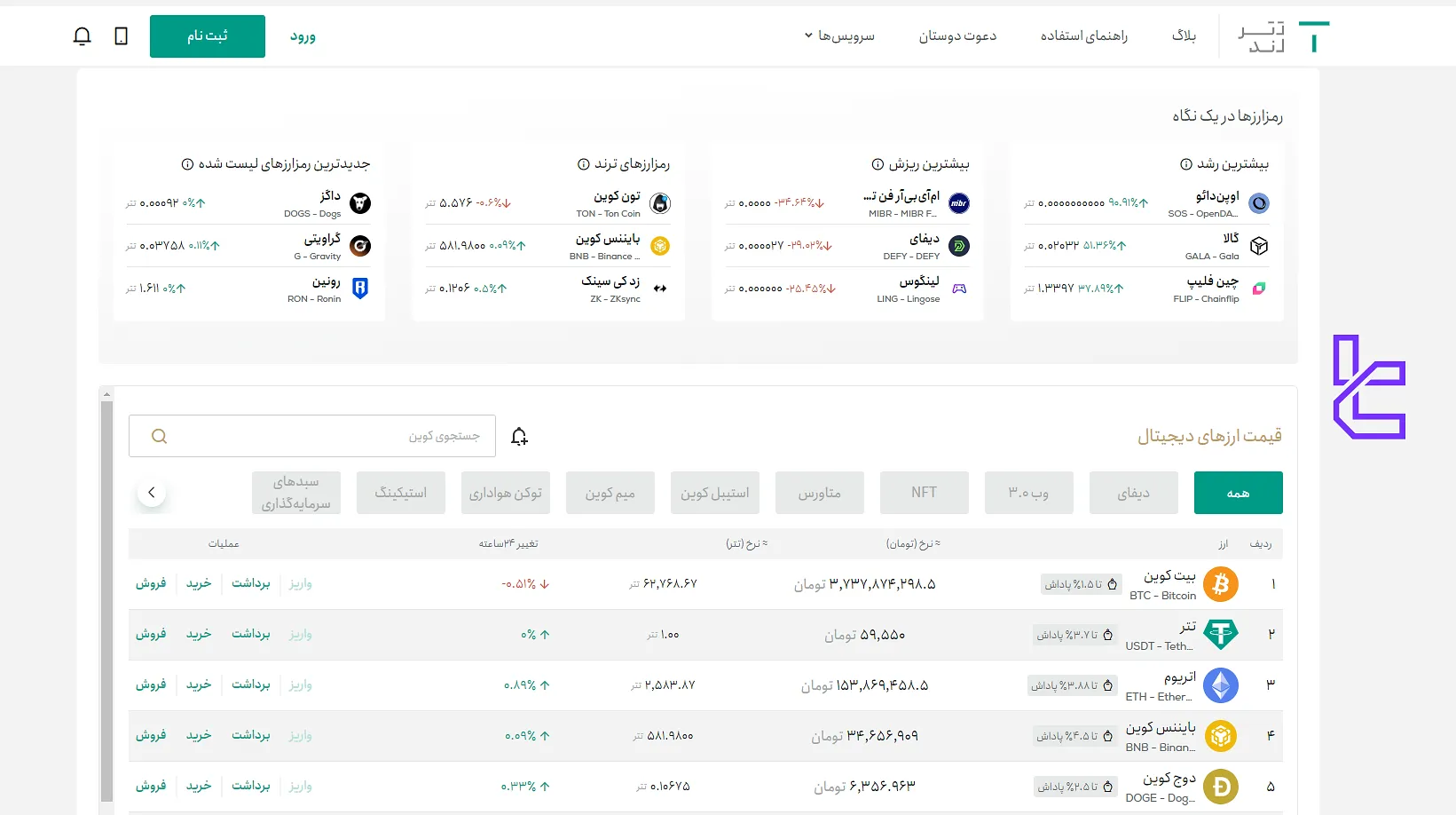Open the سرویس‌ها dropdown menu

[838, 36]
